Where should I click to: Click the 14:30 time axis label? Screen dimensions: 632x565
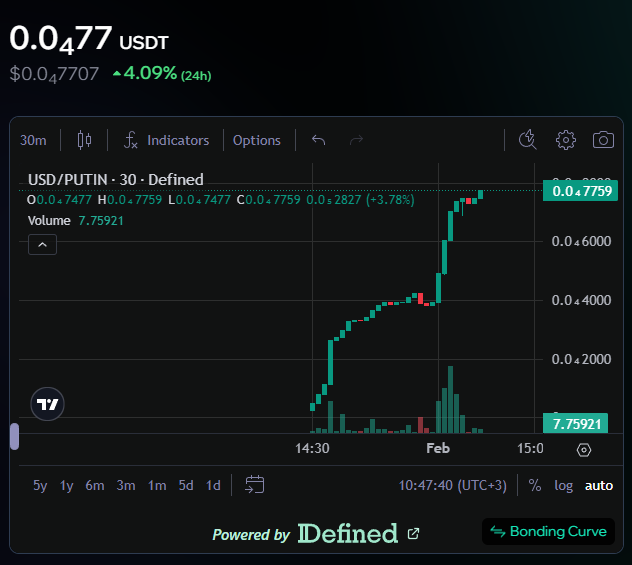(x=312, y=448)
